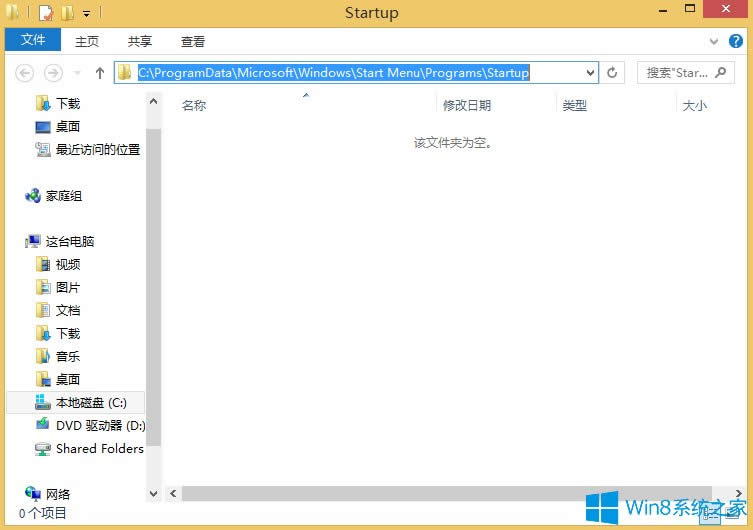Sort by the 类型 column header
Viewport: 753px width, 530px height.
[x=575, y=106]
